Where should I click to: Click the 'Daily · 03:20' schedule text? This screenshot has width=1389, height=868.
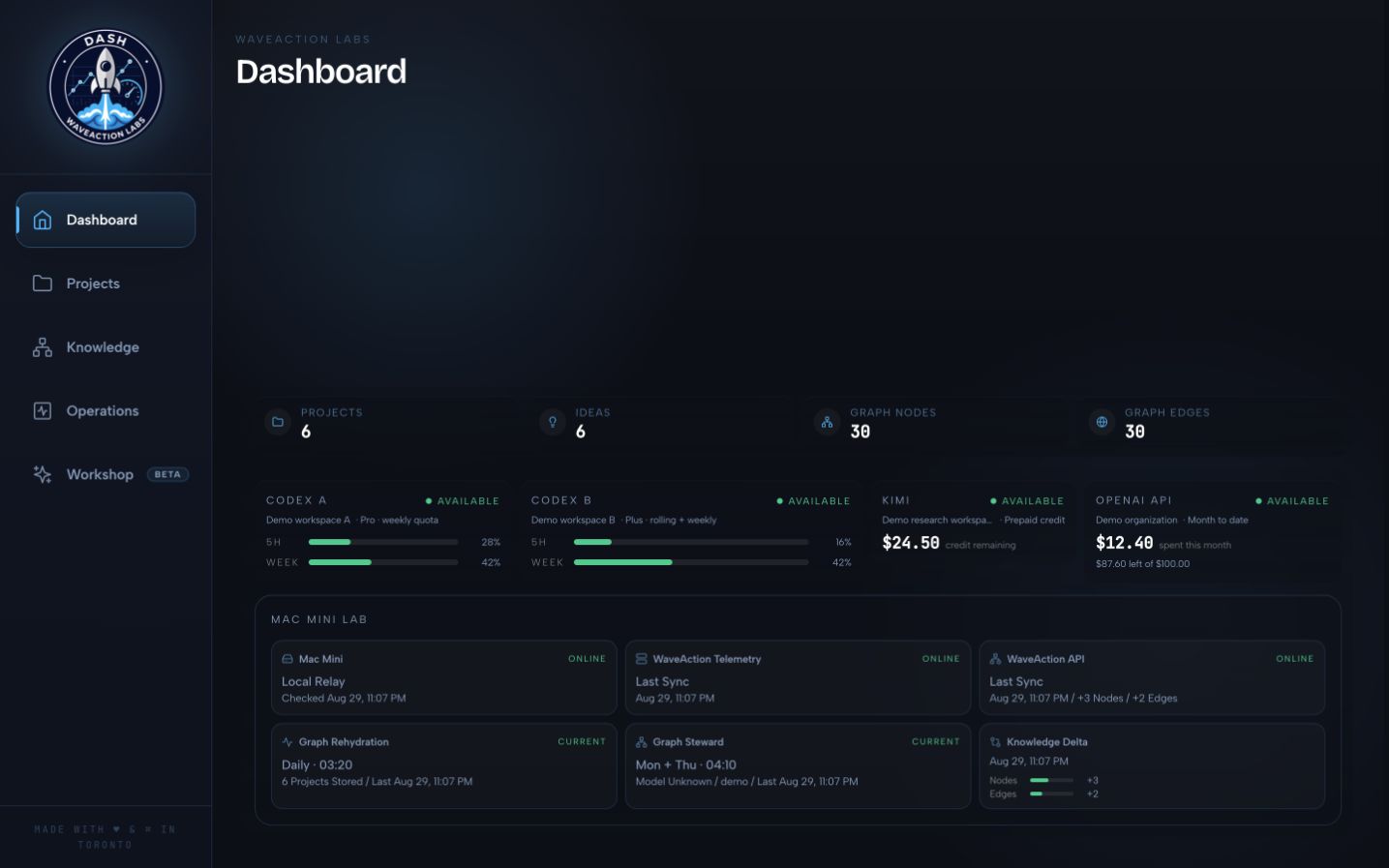[x=317, y=764]
